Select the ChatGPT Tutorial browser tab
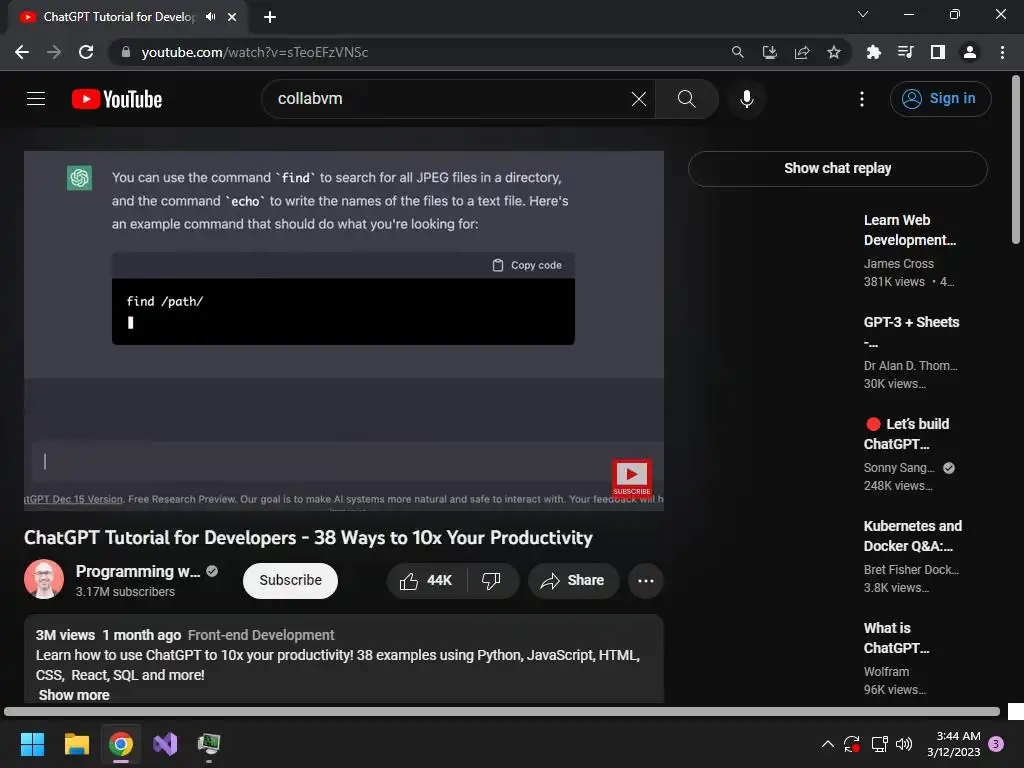 pyautogui.click(x=118, y=17)
